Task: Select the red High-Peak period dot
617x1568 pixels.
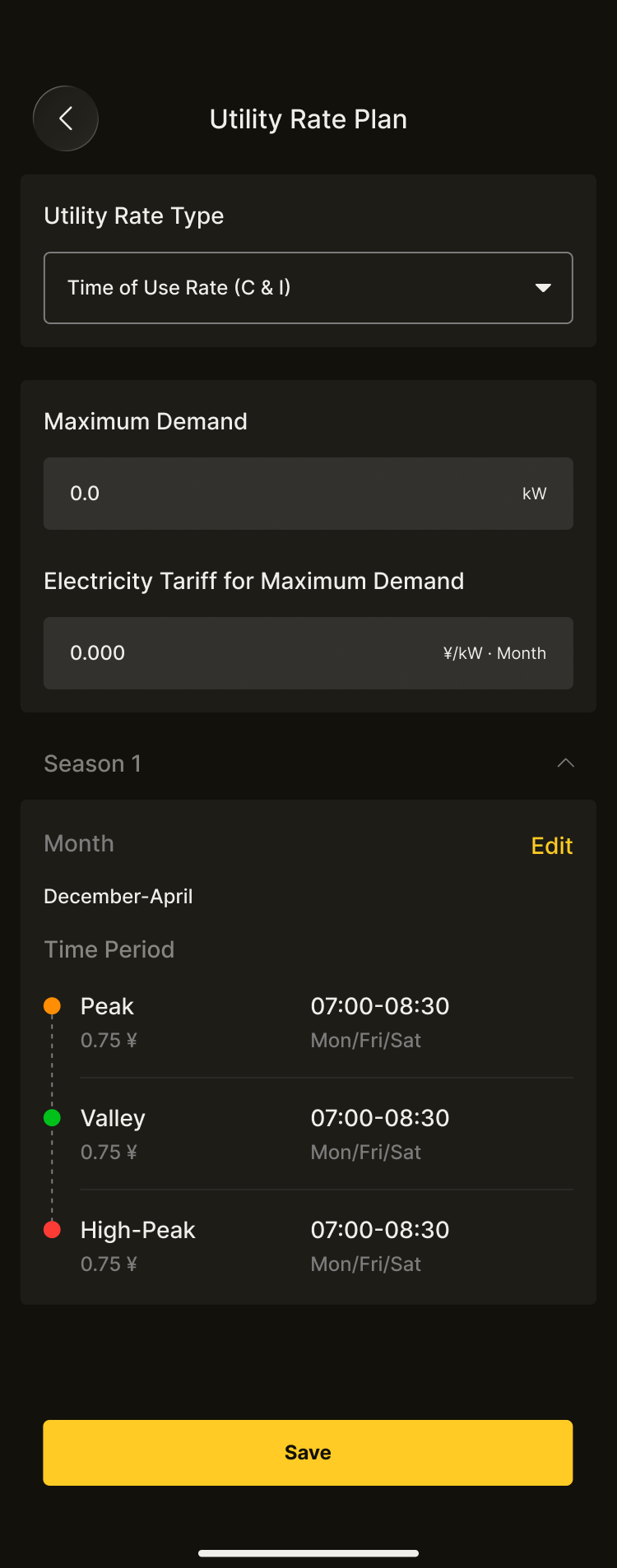Action: [52, 1229]
